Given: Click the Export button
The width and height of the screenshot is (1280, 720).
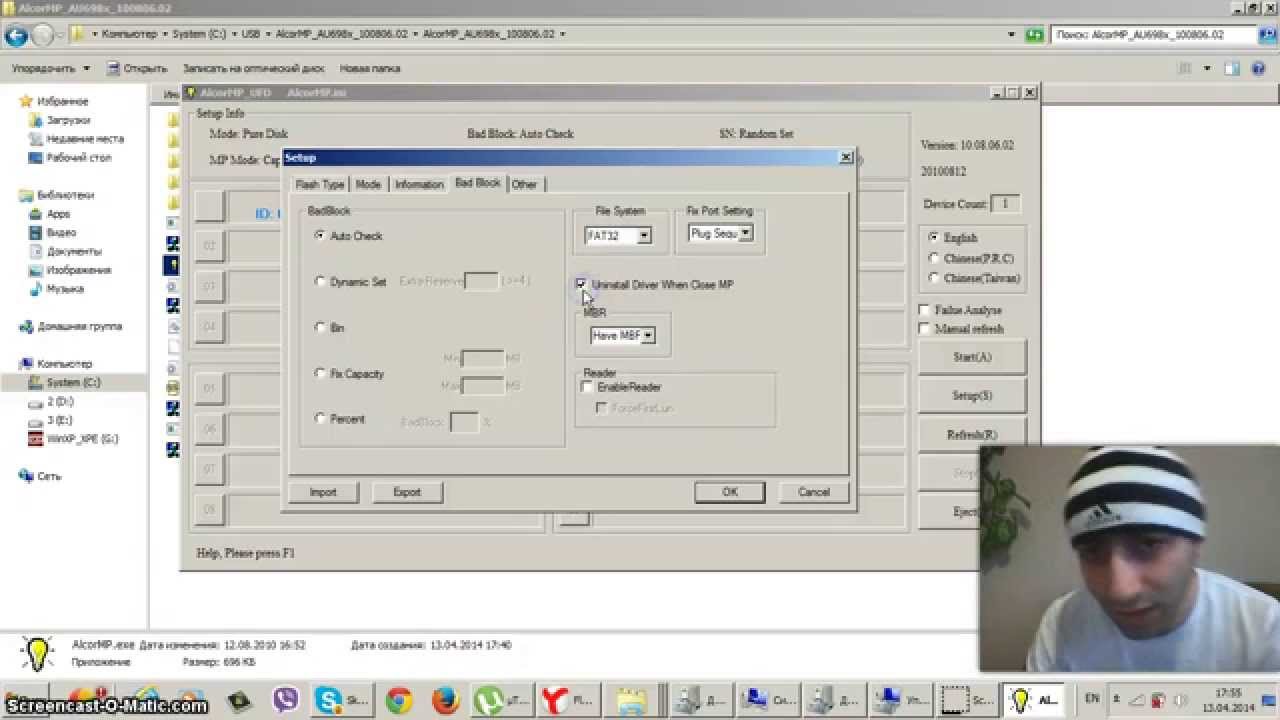Looking at the screenshot, I should 407,492.
